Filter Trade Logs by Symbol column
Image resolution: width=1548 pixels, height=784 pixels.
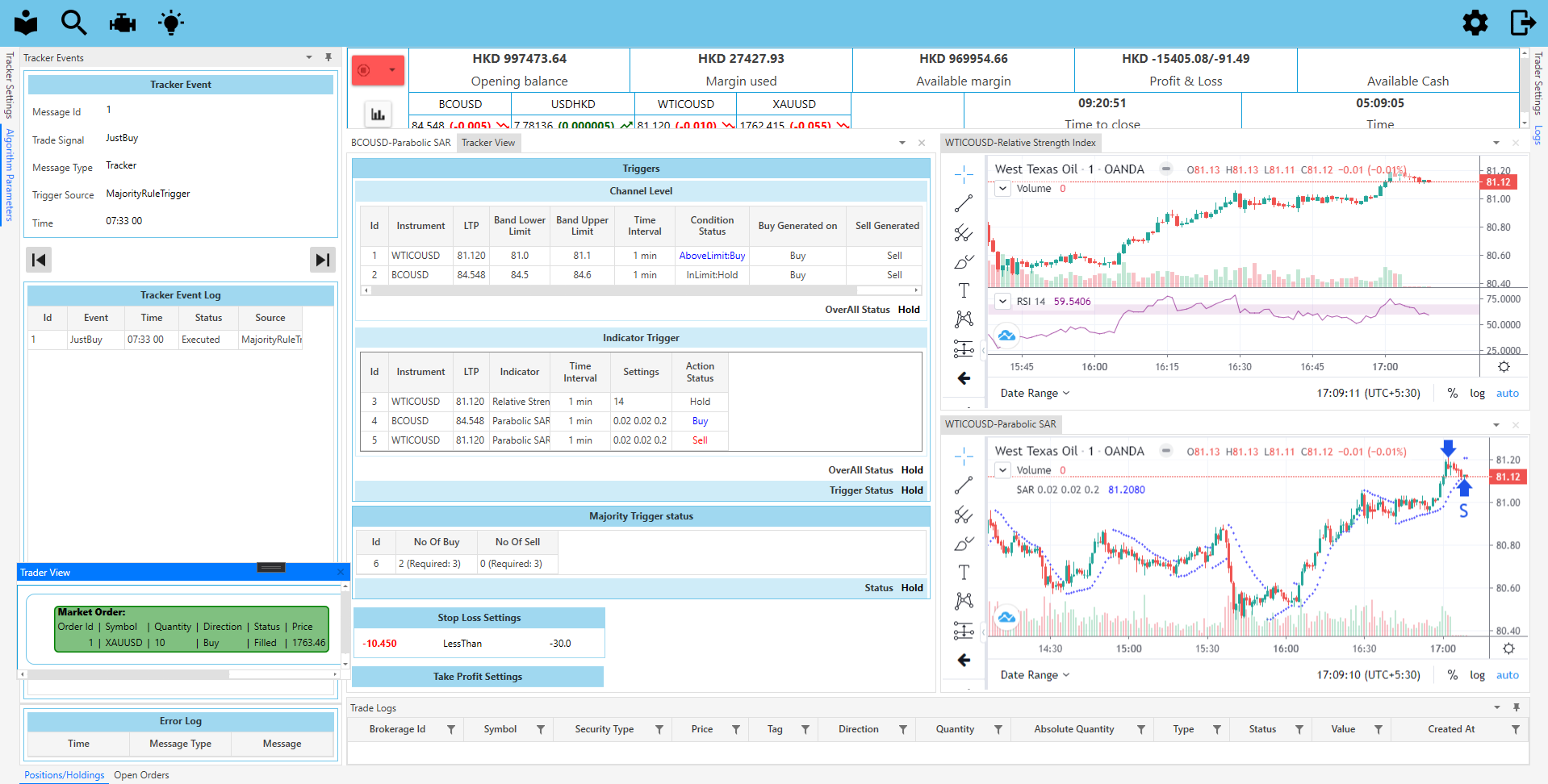tap(541, 729)
